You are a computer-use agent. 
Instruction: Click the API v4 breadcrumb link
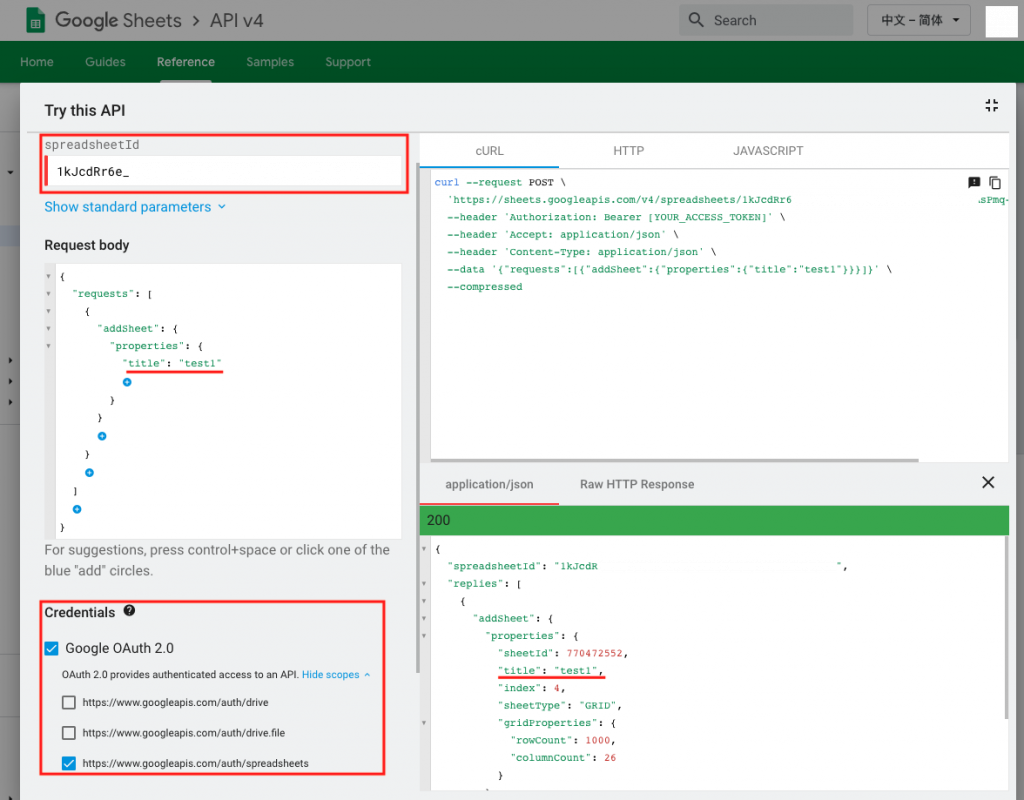[x=236, y=21]
